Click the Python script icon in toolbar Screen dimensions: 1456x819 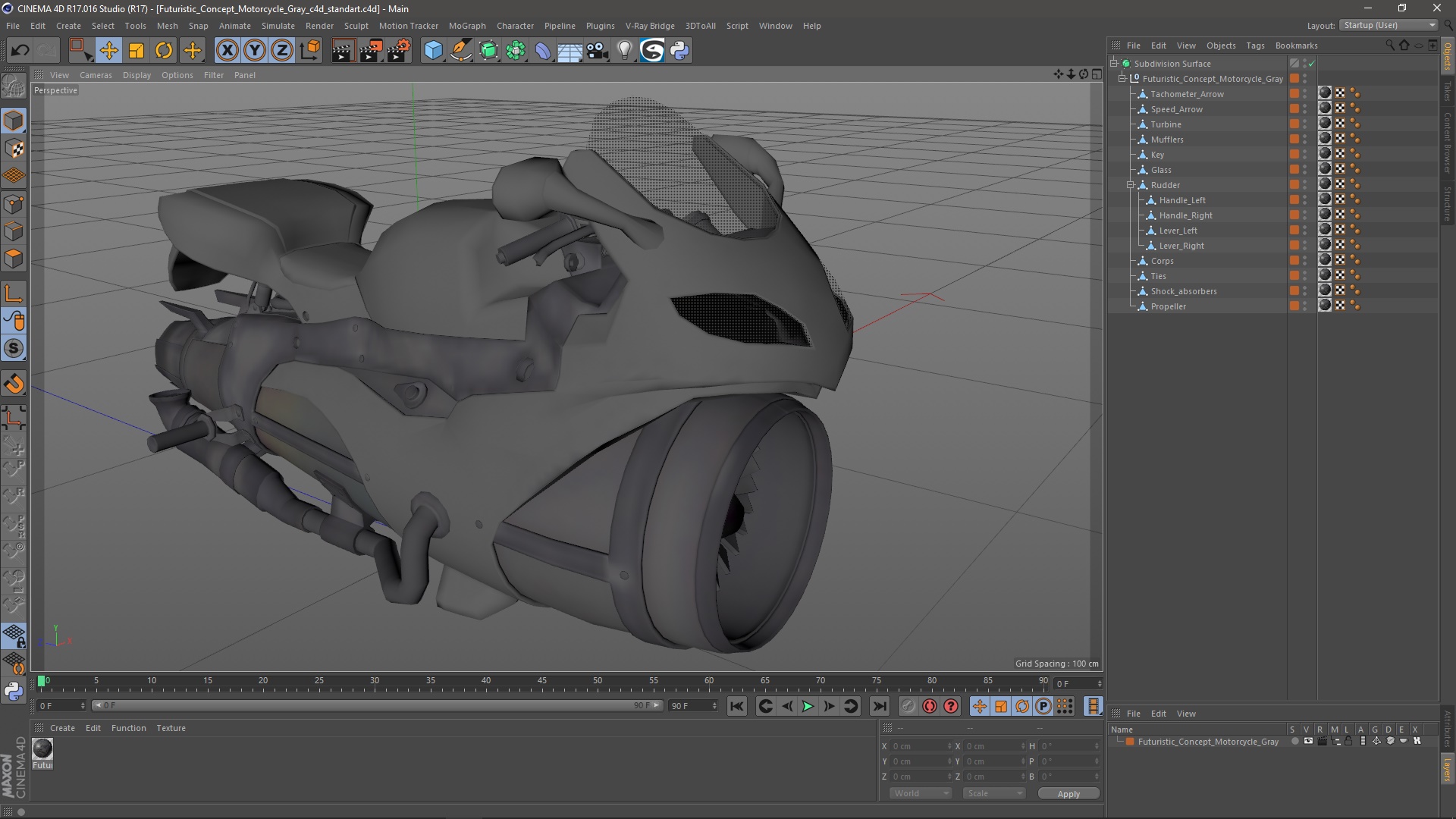[x=680, y=51]
